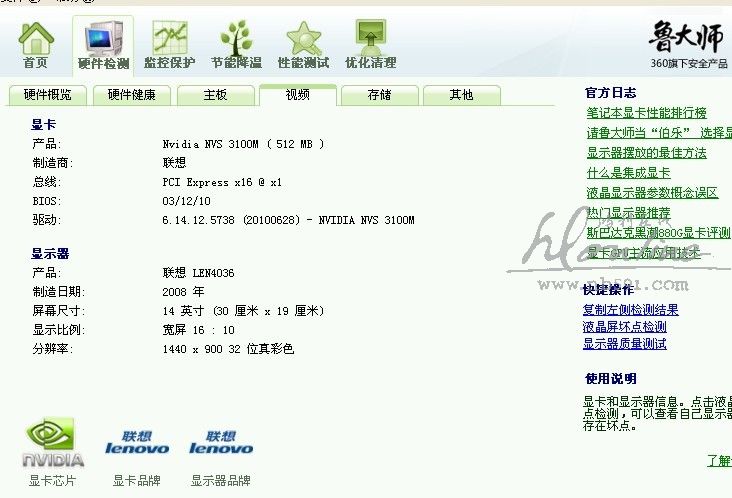The height and width of the screenshot is (498, 732).
Task: Select the 硬件检测 hardware detection icon
Action: [x=103, y=45]
